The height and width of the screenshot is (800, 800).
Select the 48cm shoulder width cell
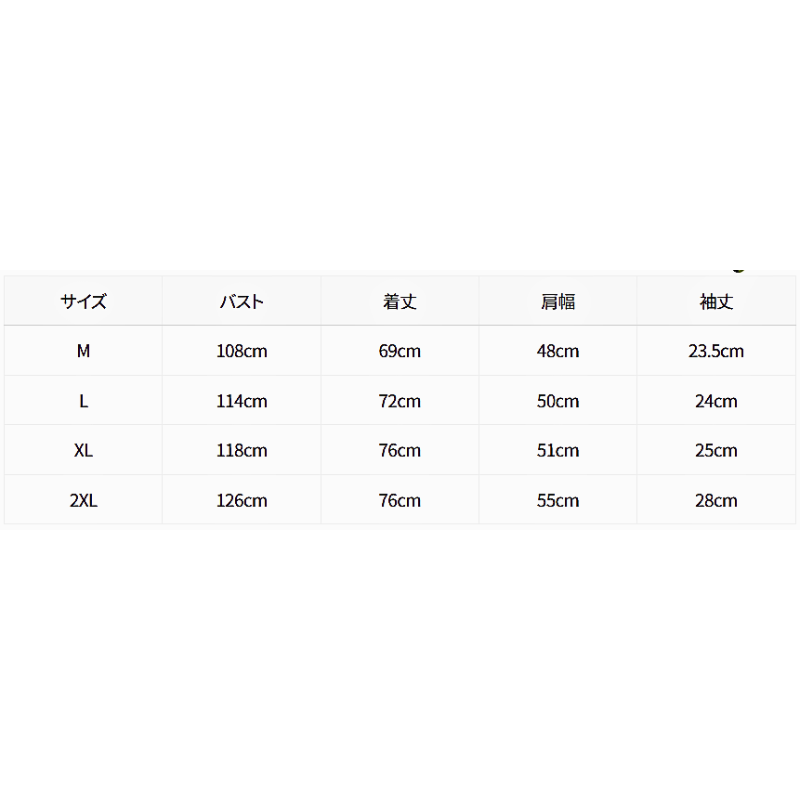click(558, 351)
